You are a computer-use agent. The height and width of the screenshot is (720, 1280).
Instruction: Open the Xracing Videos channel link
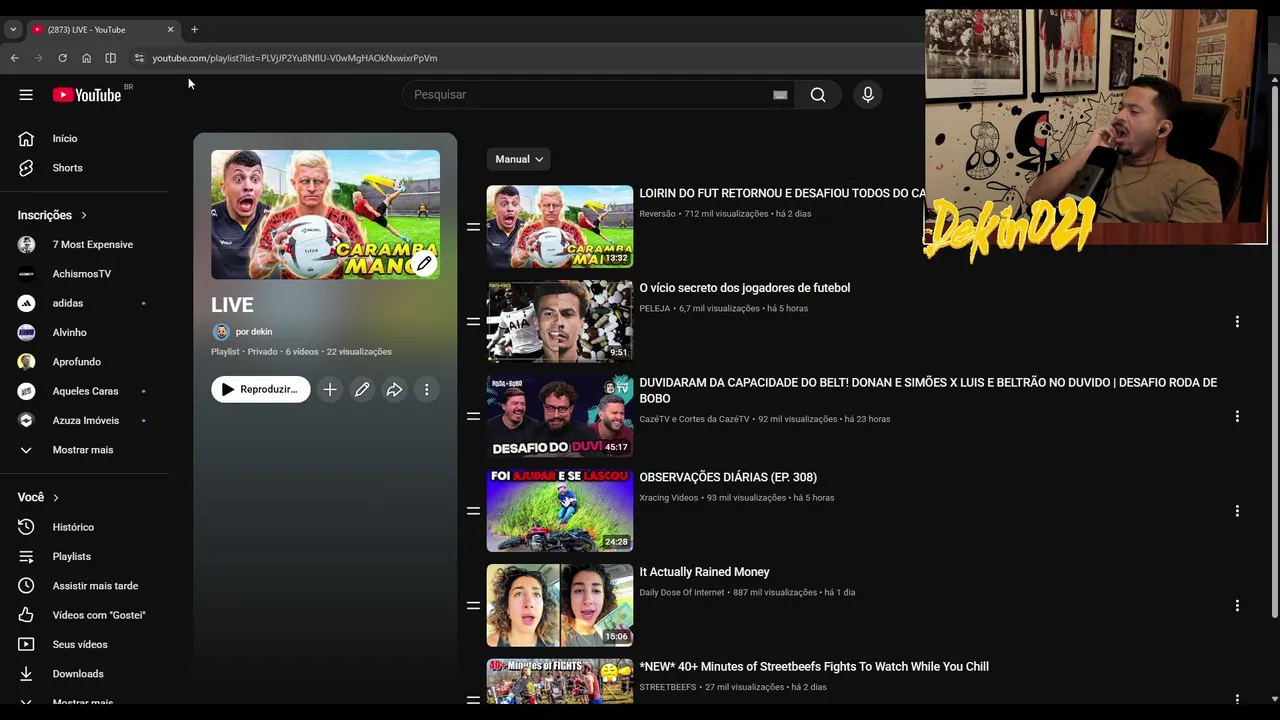point(669,498)
